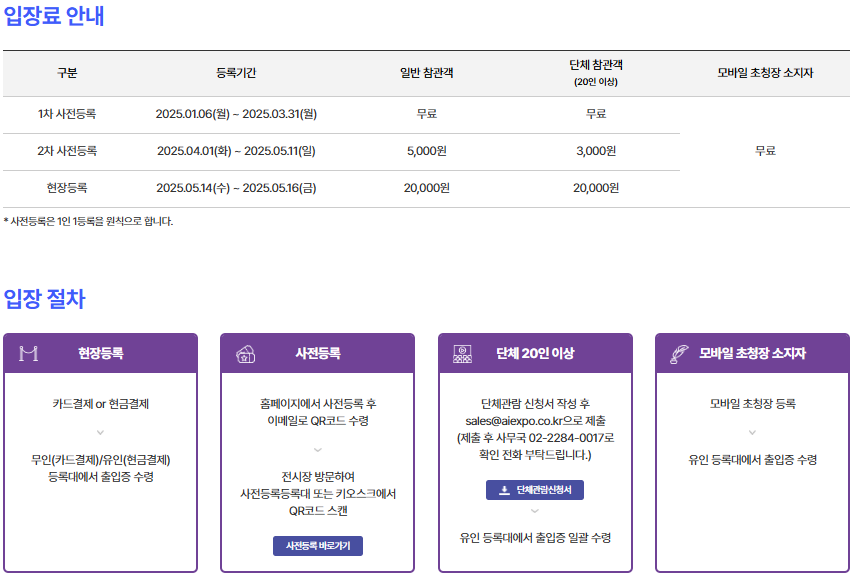Select the 사전등록 card header

(318, 353)
